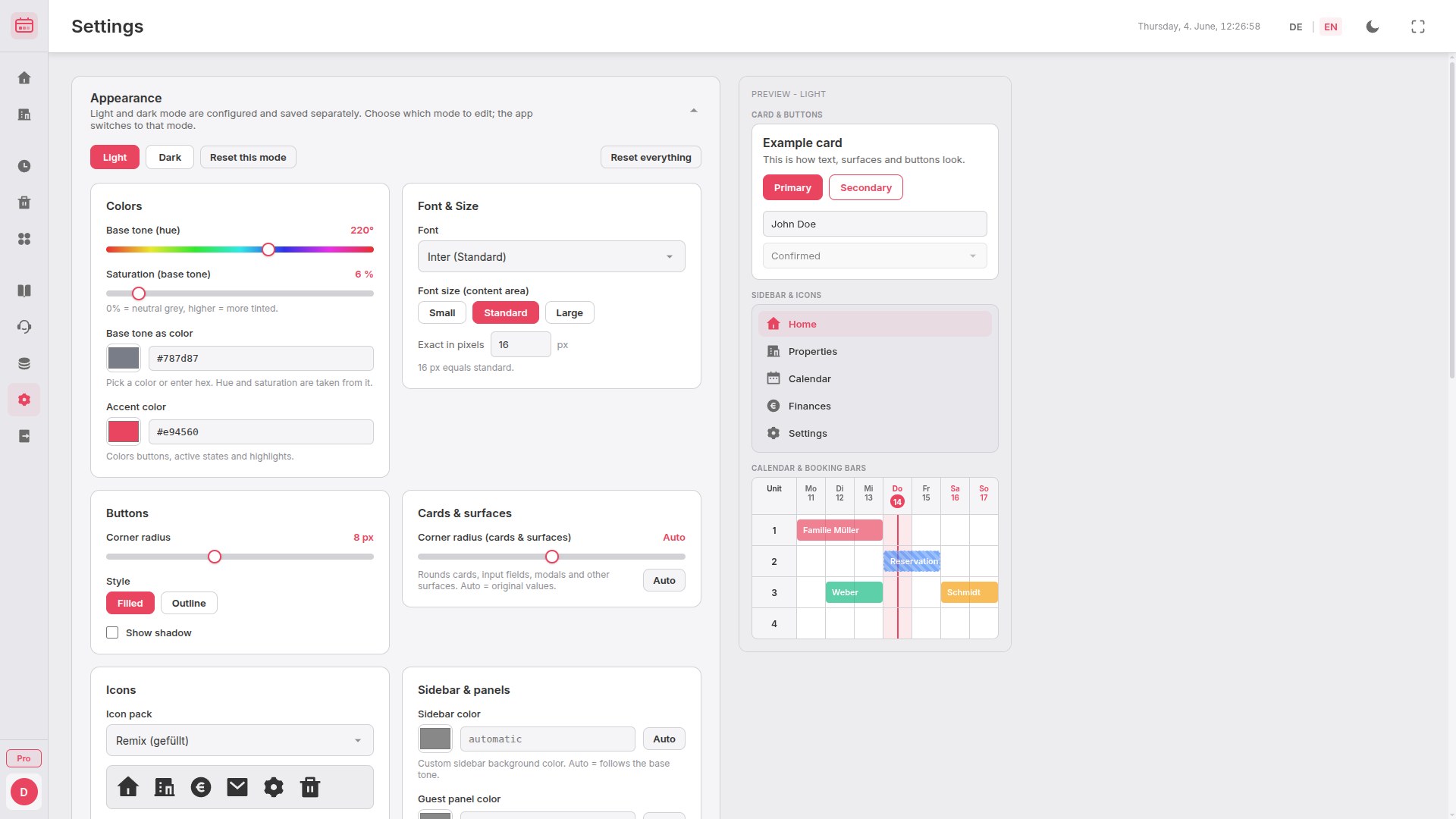
Task: Click Auto button for Sidebar color
Action: 664,739
